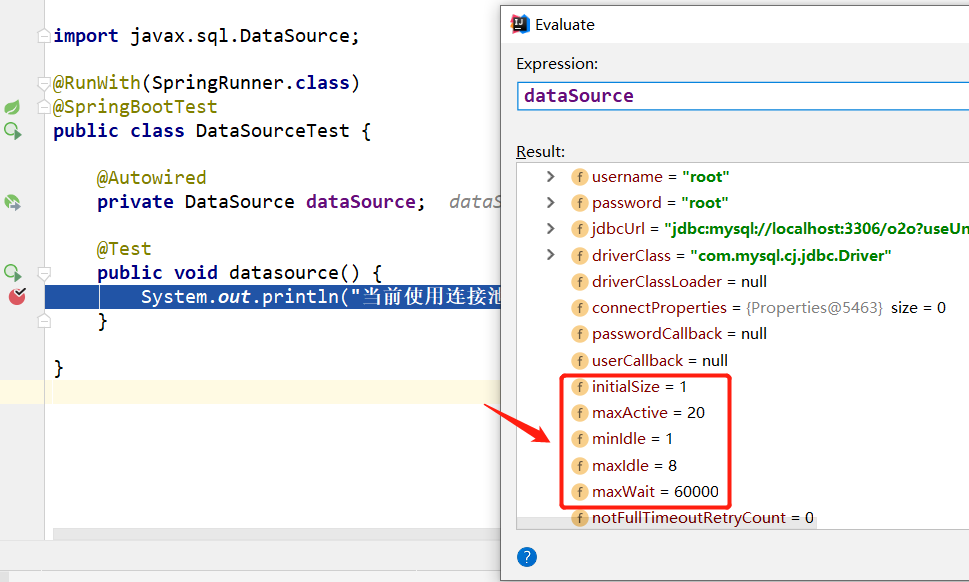Remove the red breakpoint on the println line

(17, 297)
